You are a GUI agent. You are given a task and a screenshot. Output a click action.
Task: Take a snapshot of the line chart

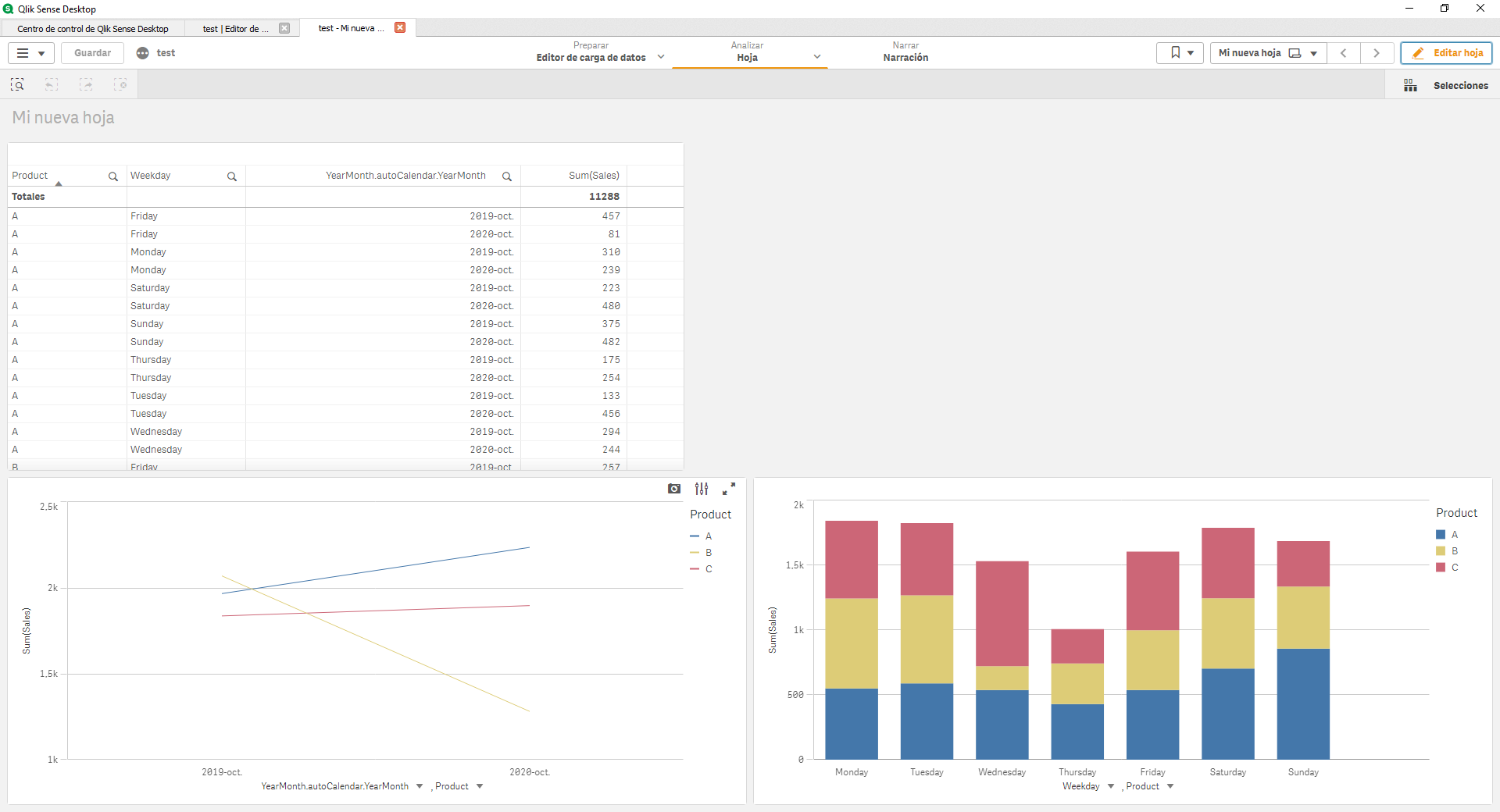[674, 489]
